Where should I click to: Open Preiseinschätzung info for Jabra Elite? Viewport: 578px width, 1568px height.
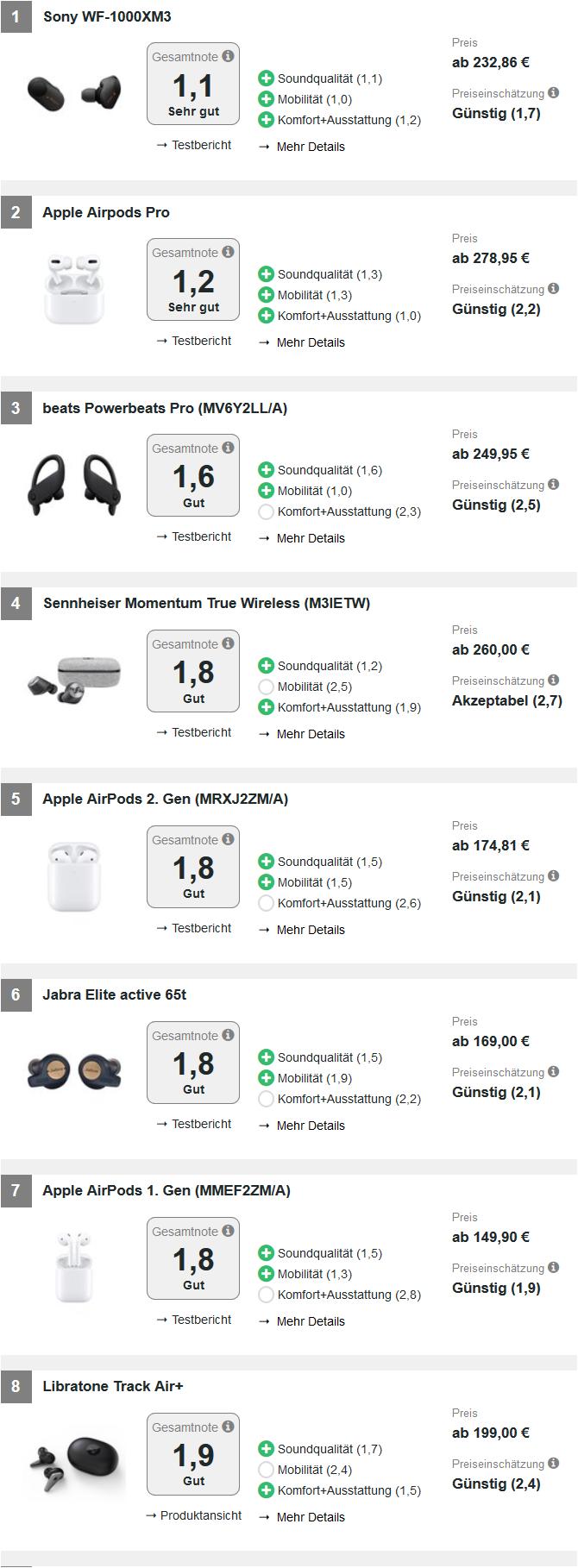pyautogui.click(x=553, y=1071)
